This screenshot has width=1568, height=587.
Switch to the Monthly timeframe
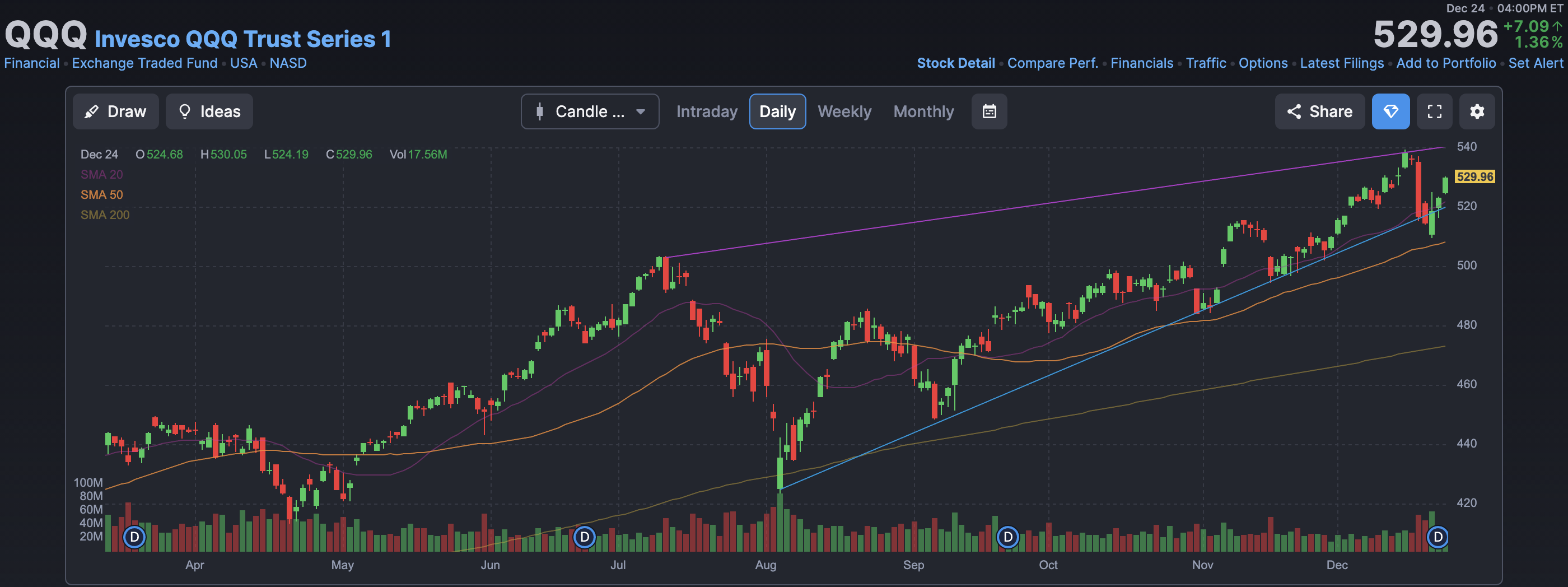tap(923, 111)
